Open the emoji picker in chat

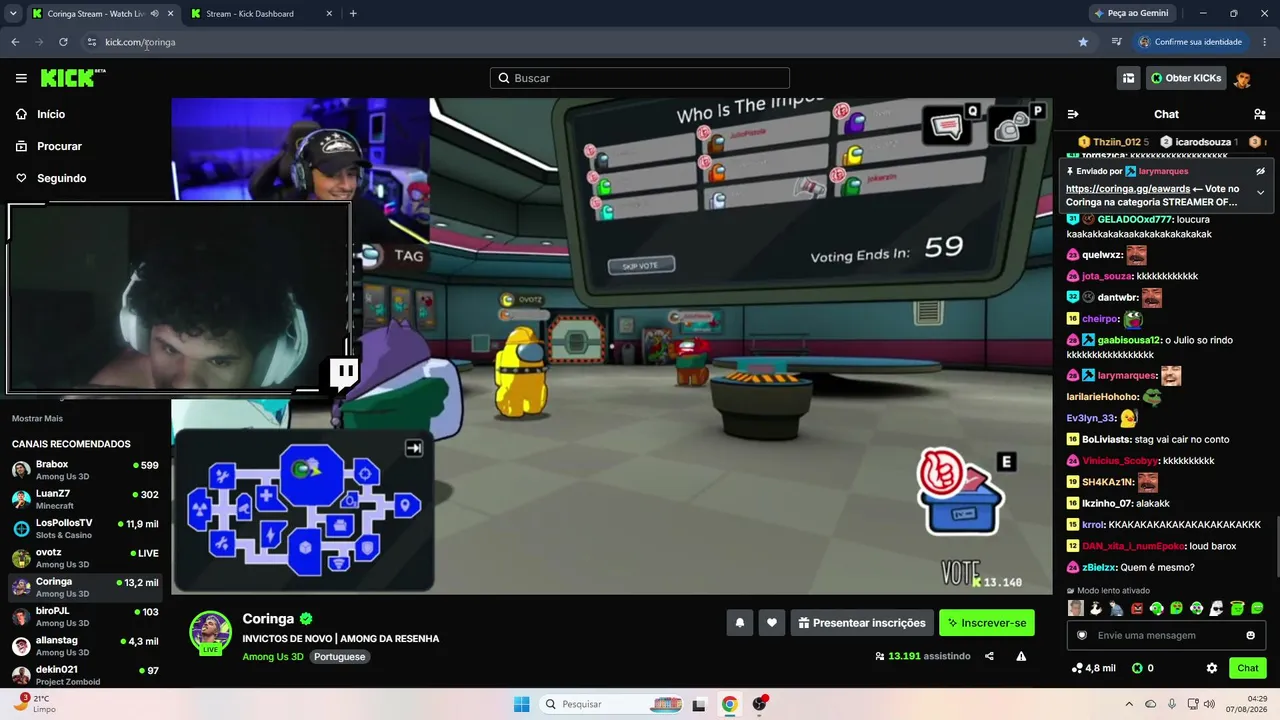(x=1250, y=635)
